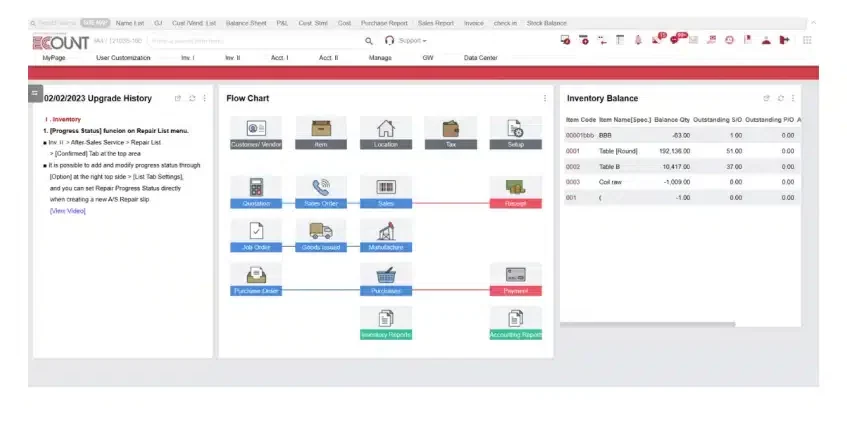The width and height of the screenshot is (847, 432).
Task: Open the Purchase Order icon
Action: pos(256,279)
